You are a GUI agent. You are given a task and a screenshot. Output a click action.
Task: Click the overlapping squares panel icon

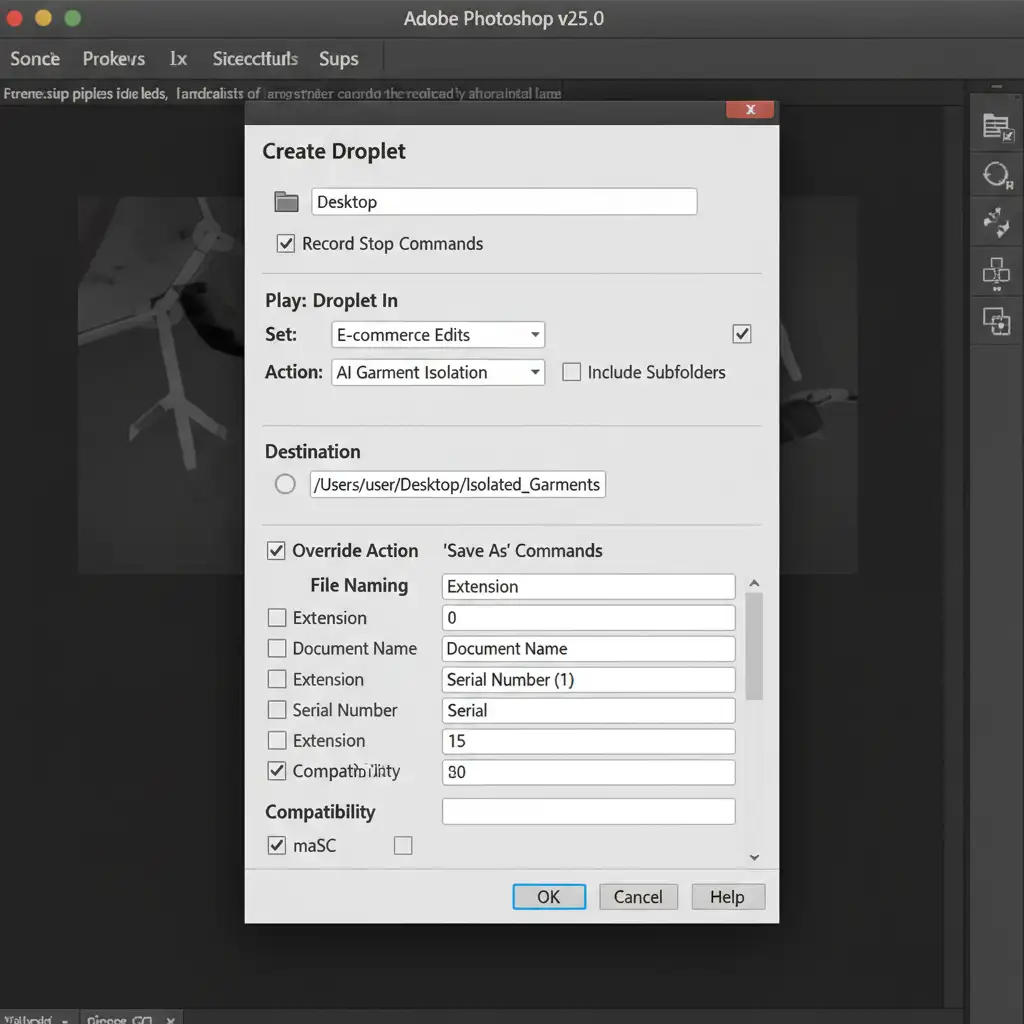pos(997,320)
